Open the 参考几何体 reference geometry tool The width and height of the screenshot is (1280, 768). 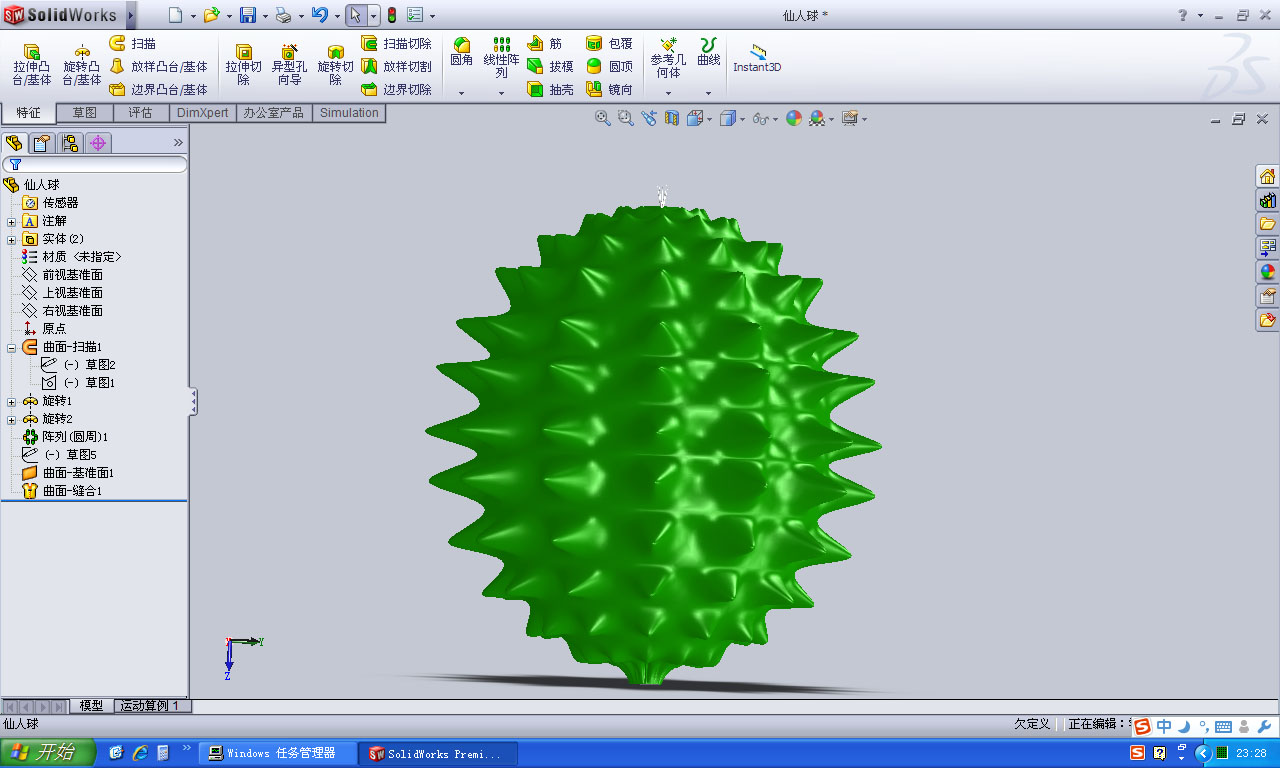(668, 58)
